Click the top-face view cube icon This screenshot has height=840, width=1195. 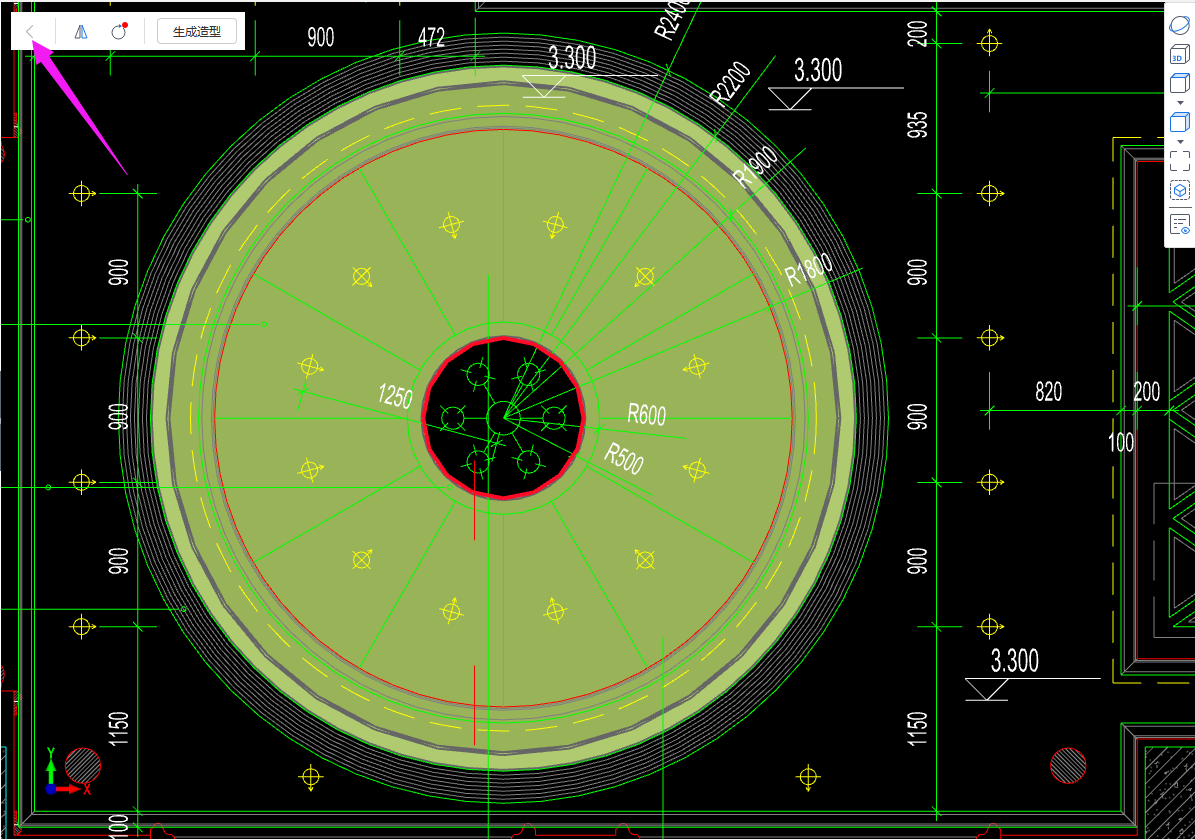coord(1180,83)
